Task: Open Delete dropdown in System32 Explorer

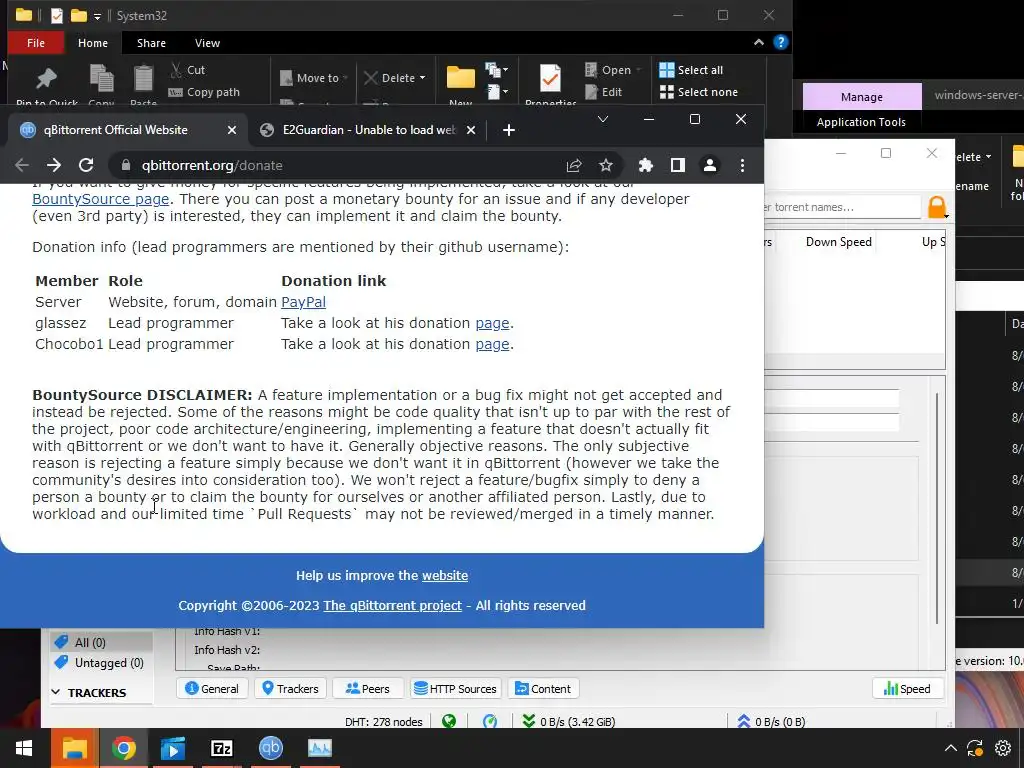Action: coord(394,78)
